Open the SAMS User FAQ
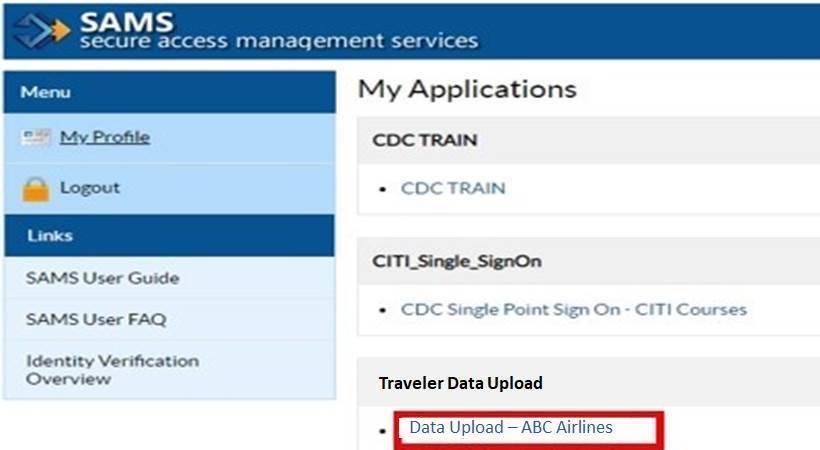 [96, 319]
